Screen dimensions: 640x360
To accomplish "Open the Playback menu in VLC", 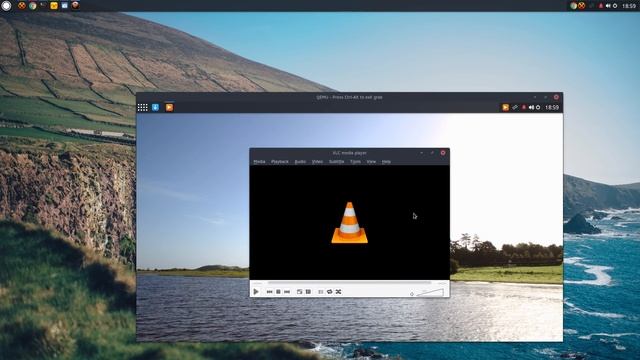I will tap(280, 162).
